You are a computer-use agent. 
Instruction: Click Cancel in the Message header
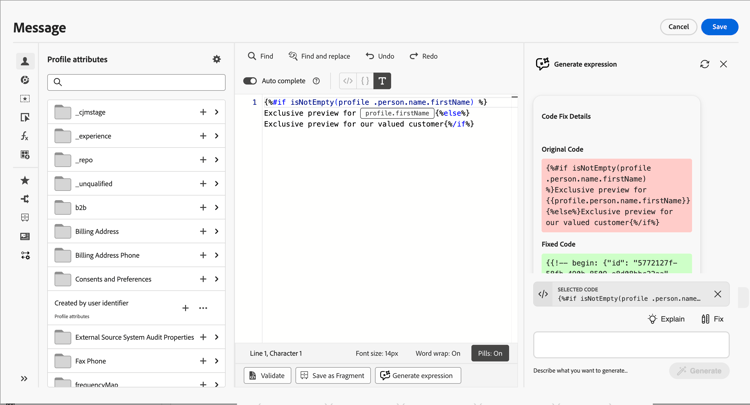679,27
